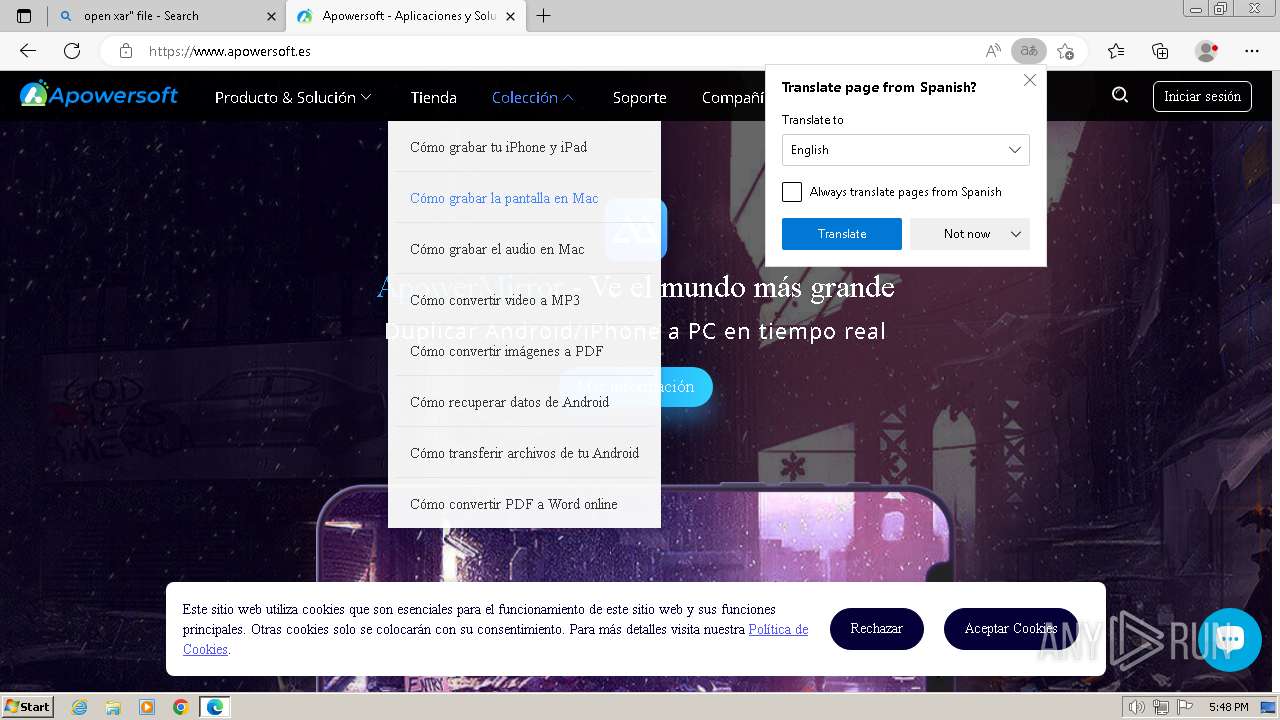The width and height of the screenshot is (1280, 720).
Task: Open a new tab with the plus icon
Action: pyautogui.click(x=544, y=16)
